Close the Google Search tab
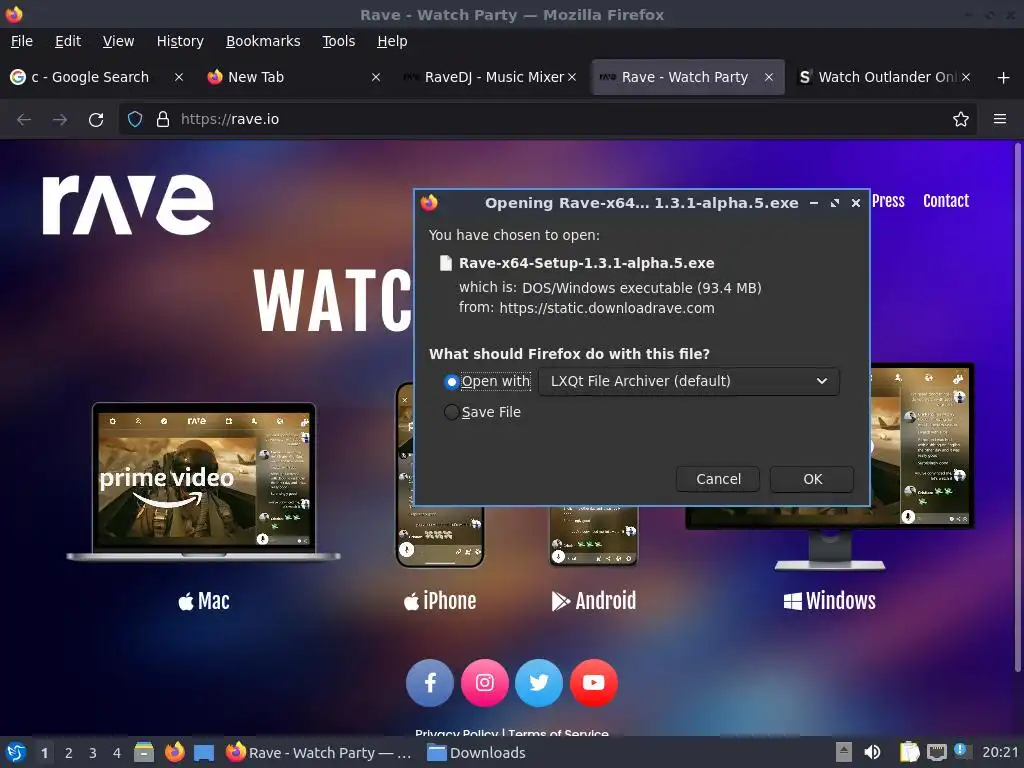The image size is (1024, 768). tap(179, 77)
